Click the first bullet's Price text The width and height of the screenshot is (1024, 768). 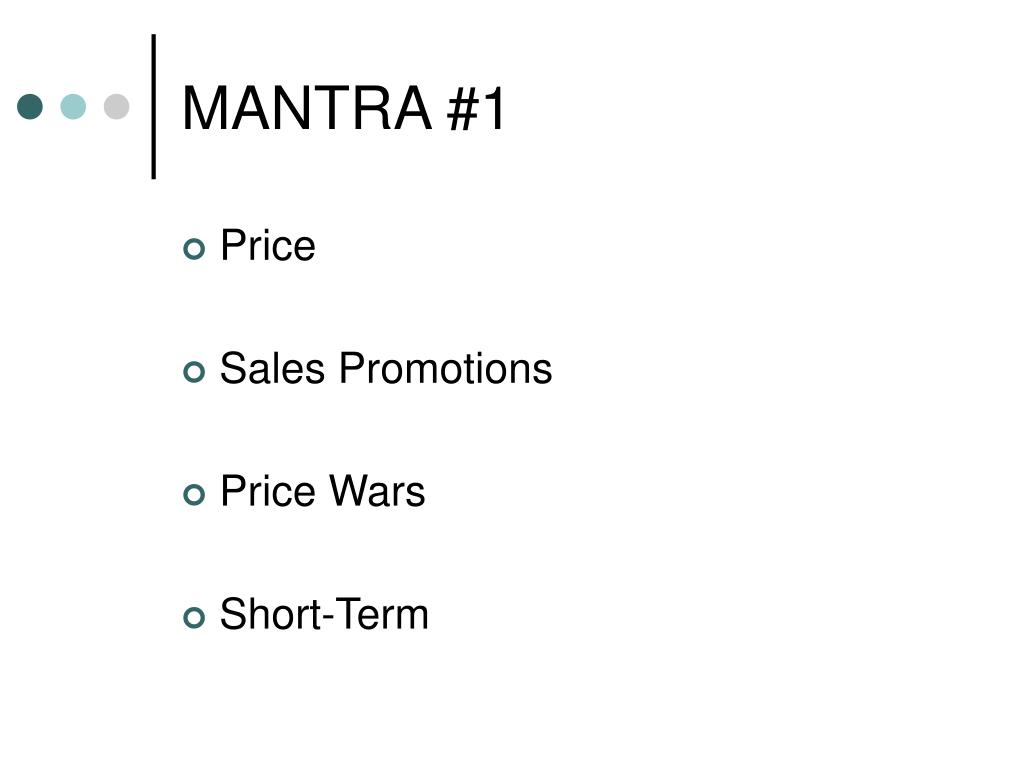pyautogui.click(x=268, y=246)
